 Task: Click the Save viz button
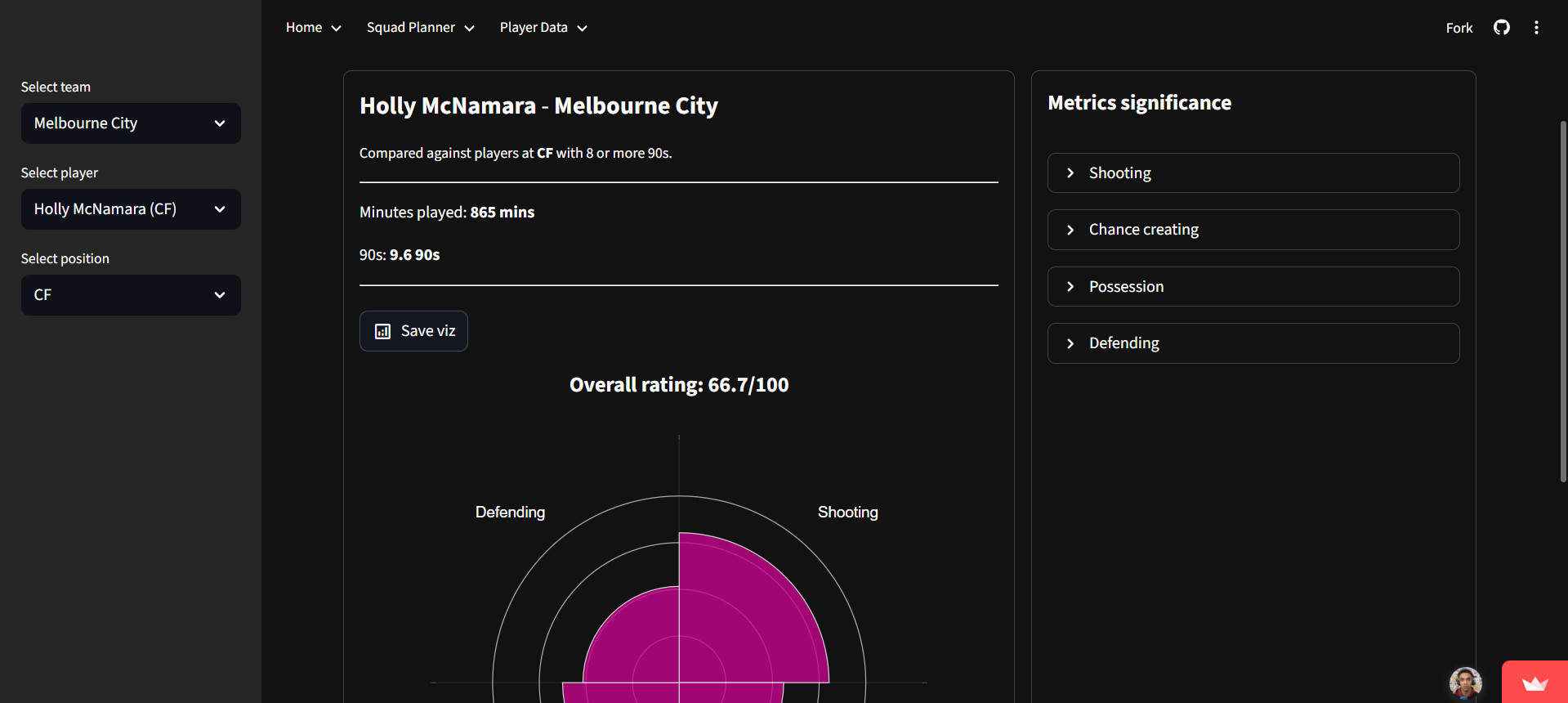[x=413, y=331]
